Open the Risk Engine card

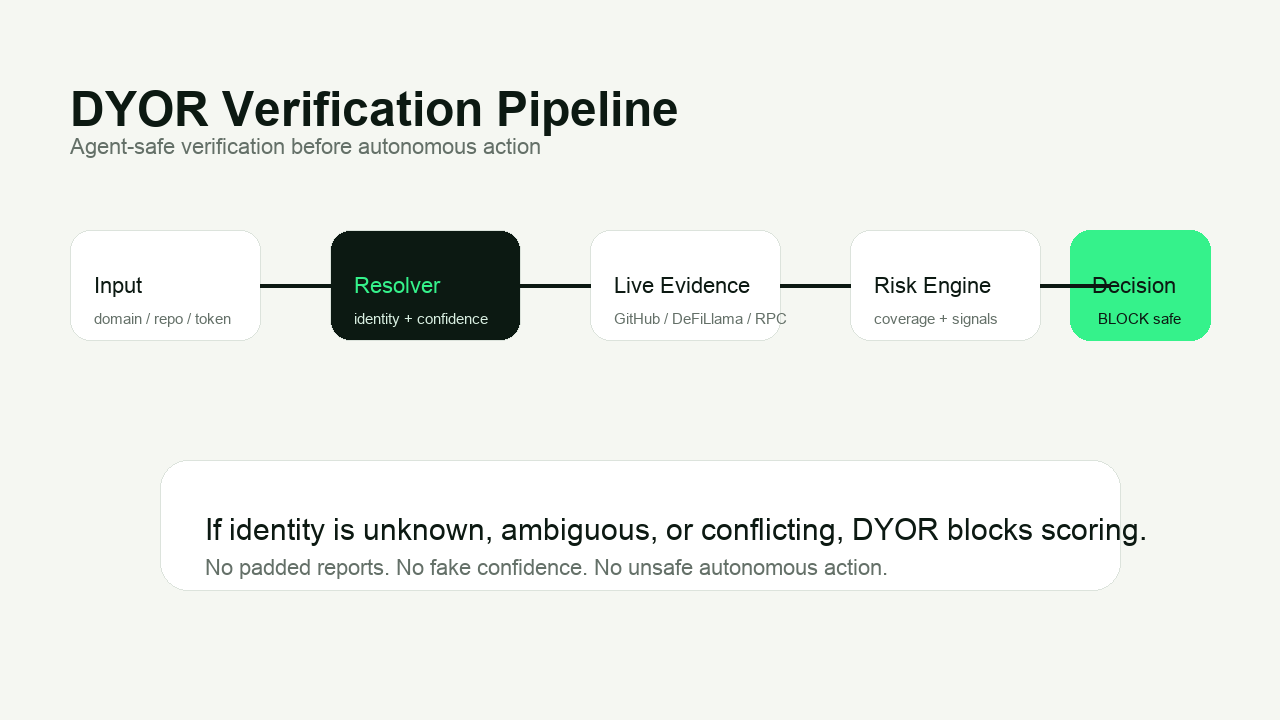pos(945,285)
